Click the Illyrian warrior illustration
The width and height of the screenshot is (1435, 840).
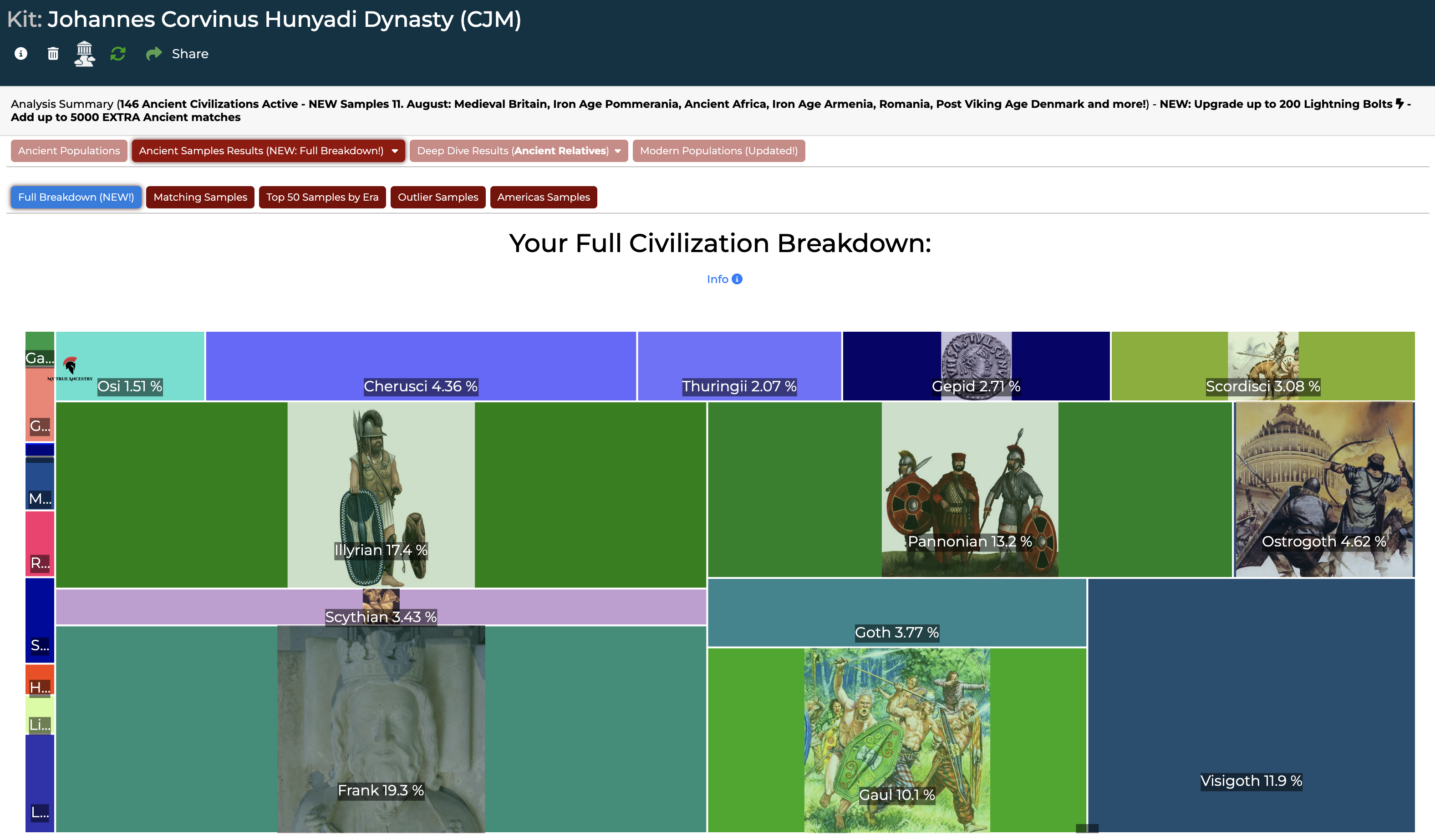pos(381,495)
